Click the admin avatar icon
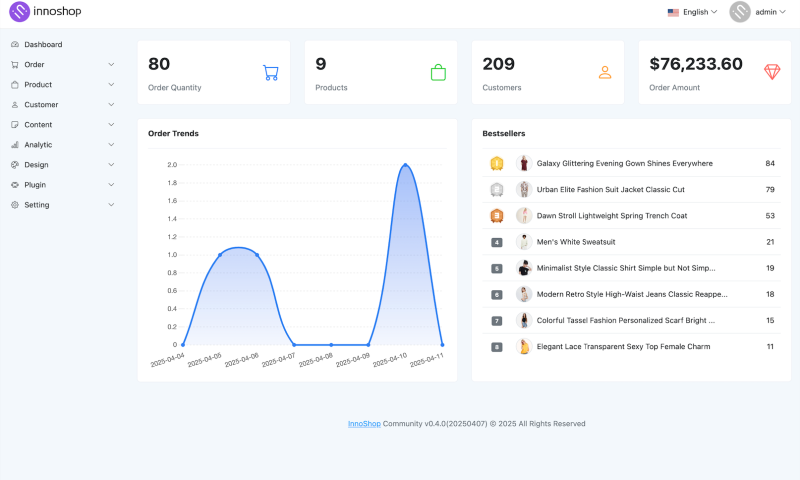This screenshot has width=800, height=480. tap(740, 12)
